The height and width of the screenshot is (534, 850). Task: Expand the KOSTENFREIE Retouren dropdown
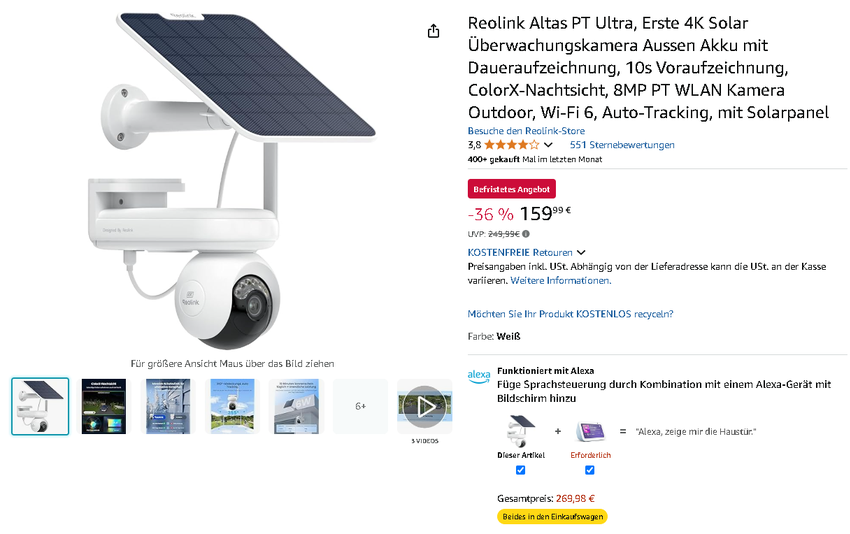[581, 253]
